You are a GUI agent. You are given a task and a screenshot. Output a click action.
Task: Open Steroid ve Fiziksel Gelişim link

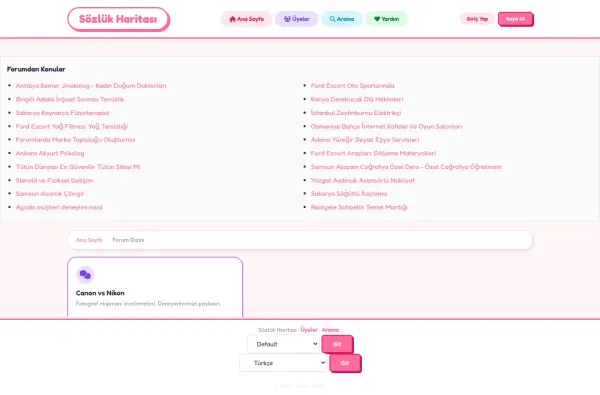54,180
